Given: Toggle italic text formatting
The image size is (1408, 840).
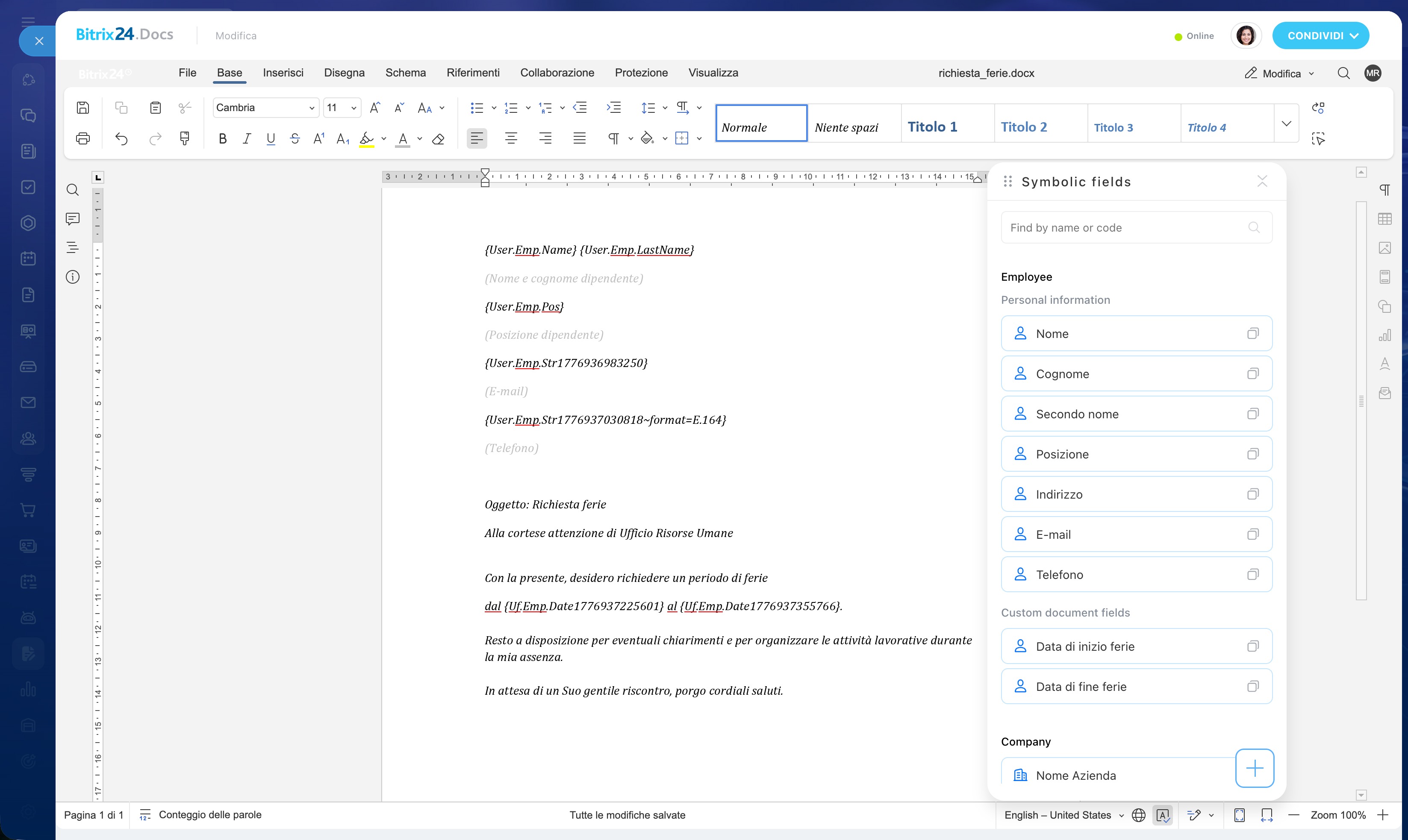Looking at the screenshot, I should click(247, 139).
